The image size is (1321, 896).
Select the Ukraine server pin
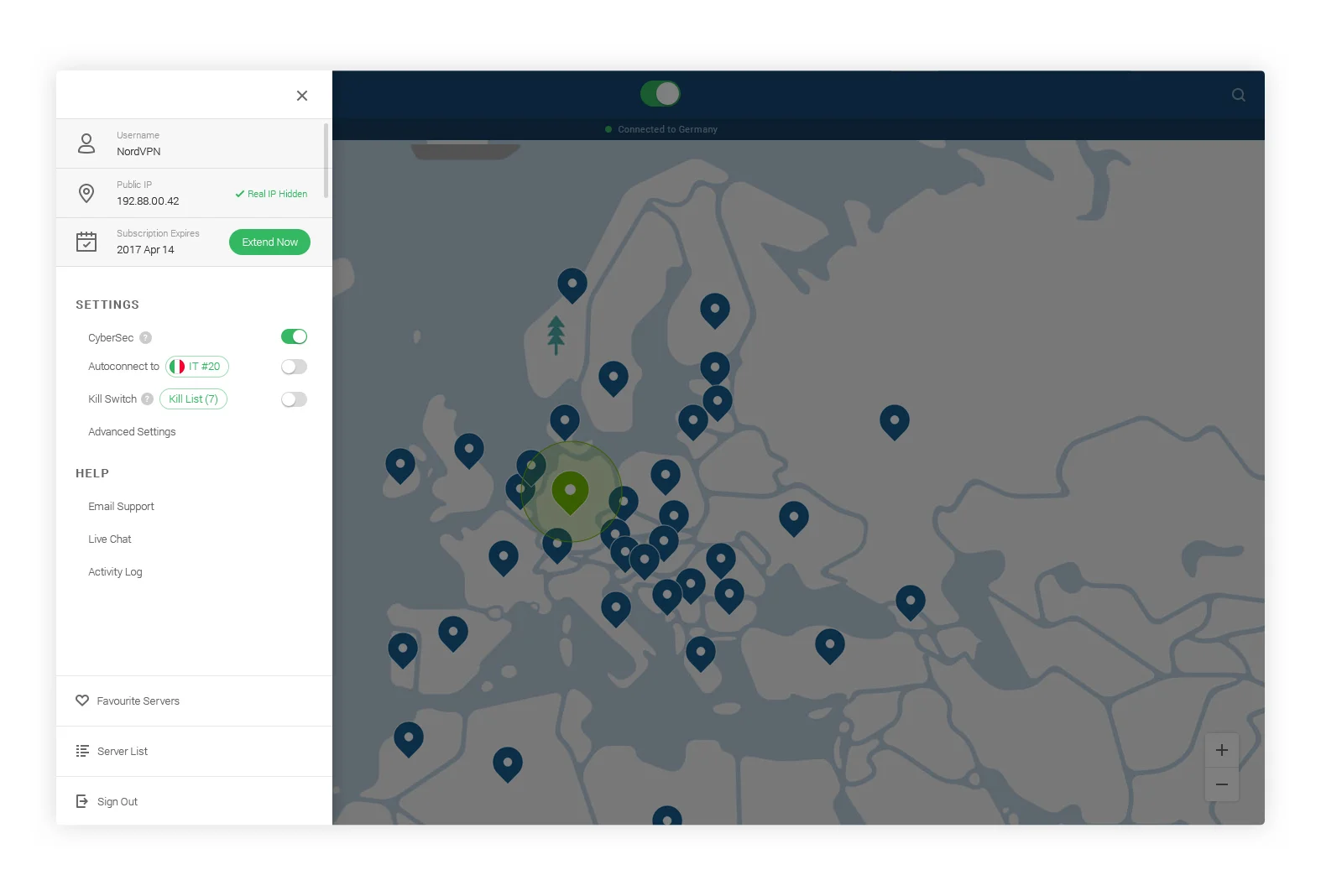click(x=794, y=519)
